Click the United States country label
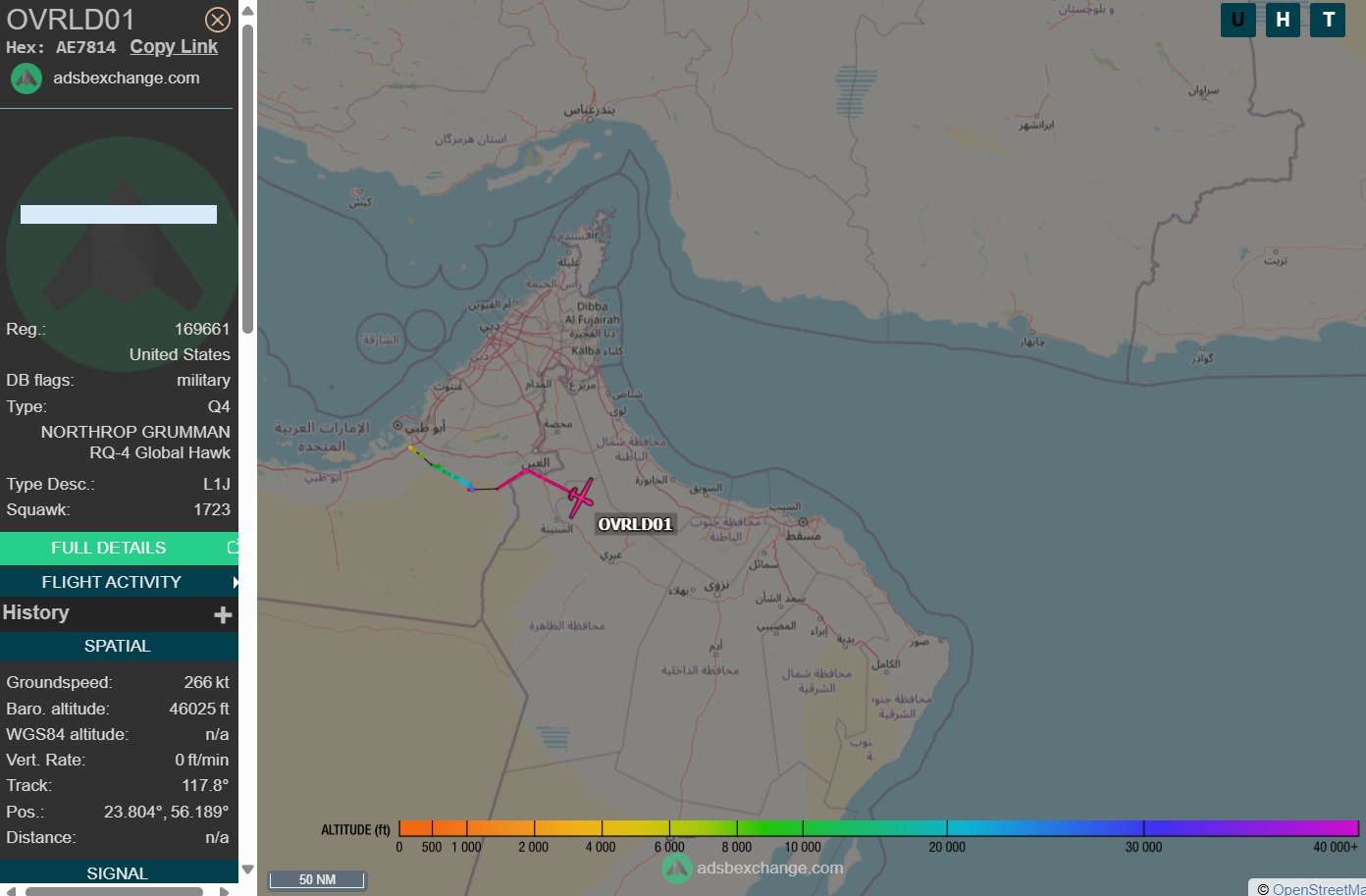 (x=180, y=354)
